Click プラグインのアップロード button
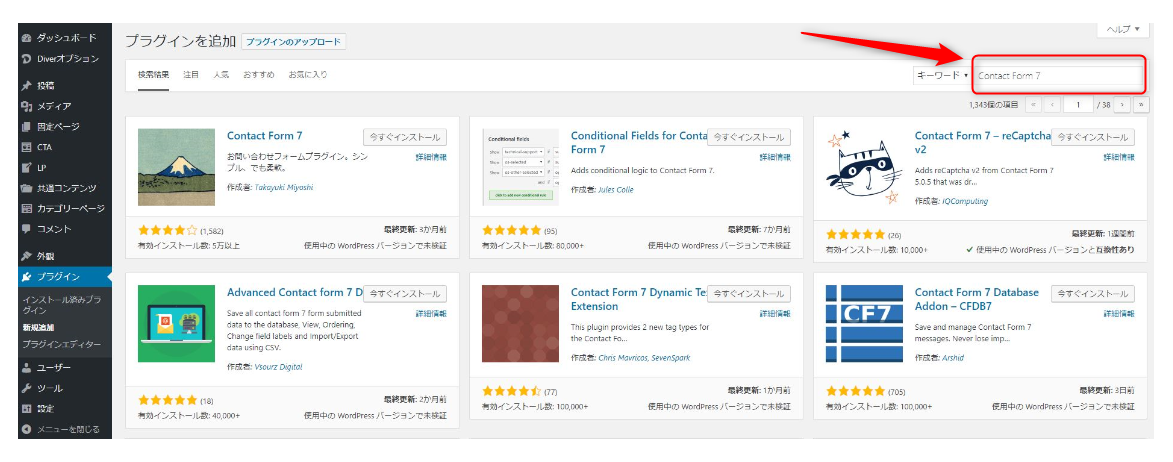Viewport: 1173px width, 462px height. [293, 42]
